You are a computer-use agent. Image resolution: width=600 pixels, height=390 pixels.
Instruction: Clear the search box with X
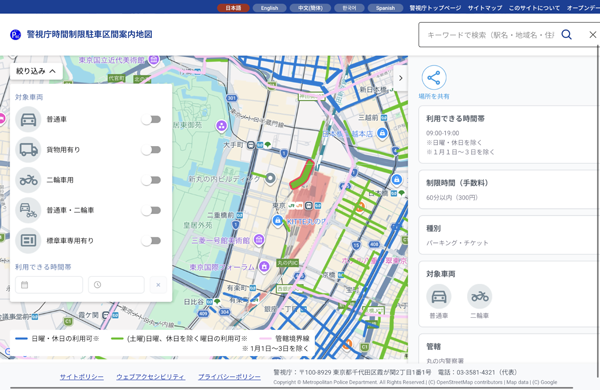coord(593,35)
